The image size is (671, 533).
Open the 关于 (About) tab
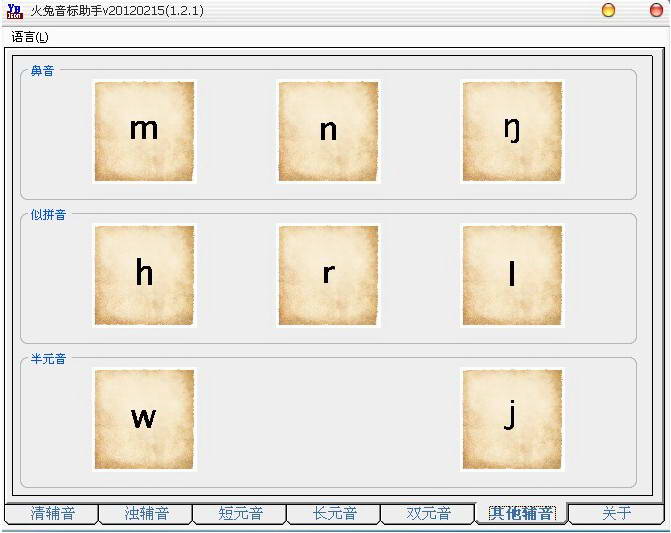[616, 514]
